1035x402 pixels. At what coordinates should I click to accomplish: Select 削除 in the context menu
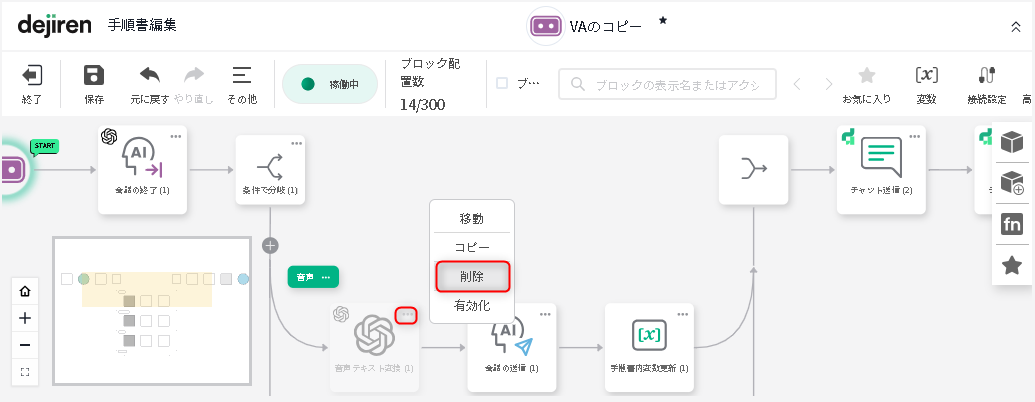click(x=472, y=275)
